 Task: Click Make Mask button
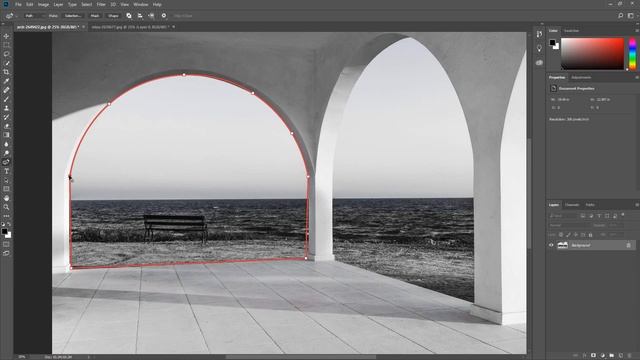pyautogui.click(x=95, y=16)
